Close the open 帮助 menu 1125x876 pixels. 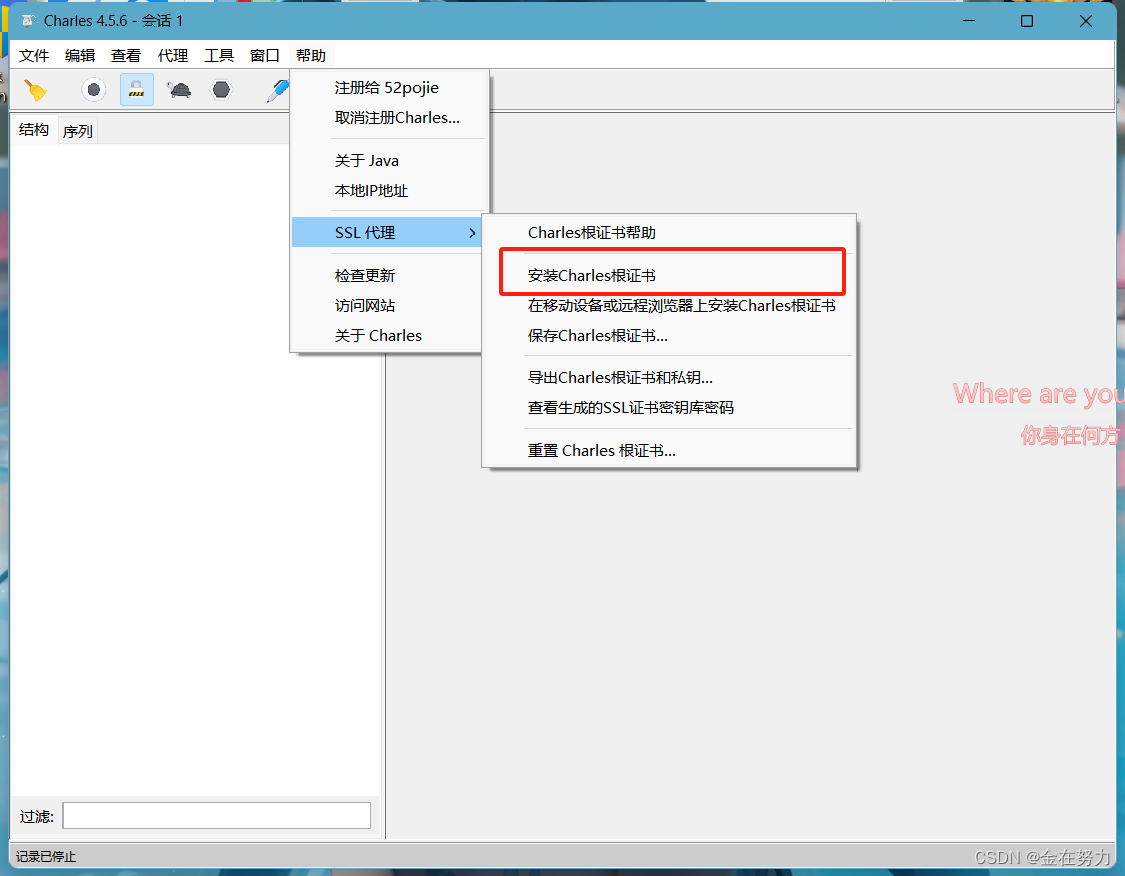point(311,55)
